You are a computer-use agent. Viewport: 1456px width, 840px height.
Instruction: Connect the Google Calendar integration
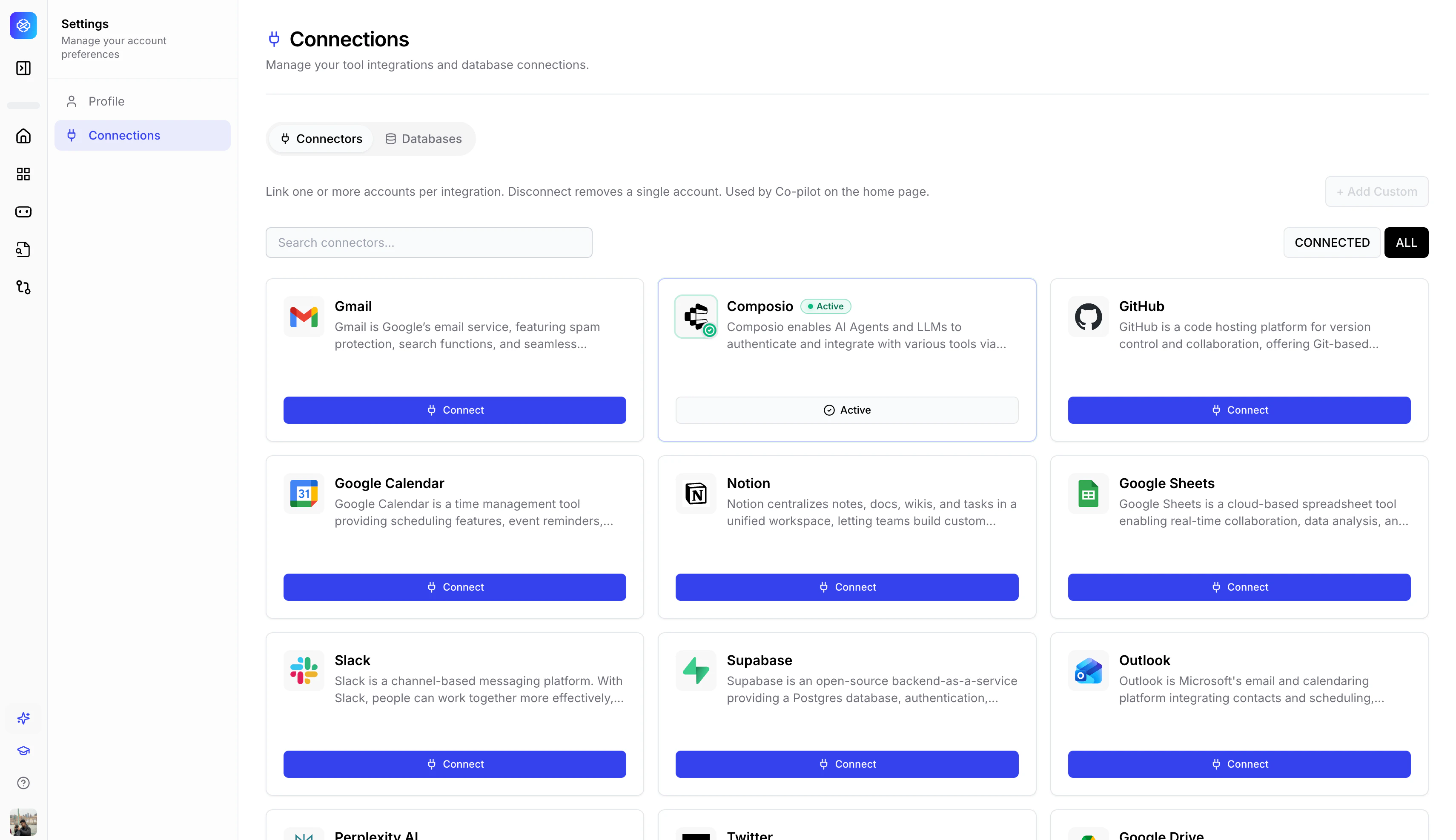click(455, 587)
